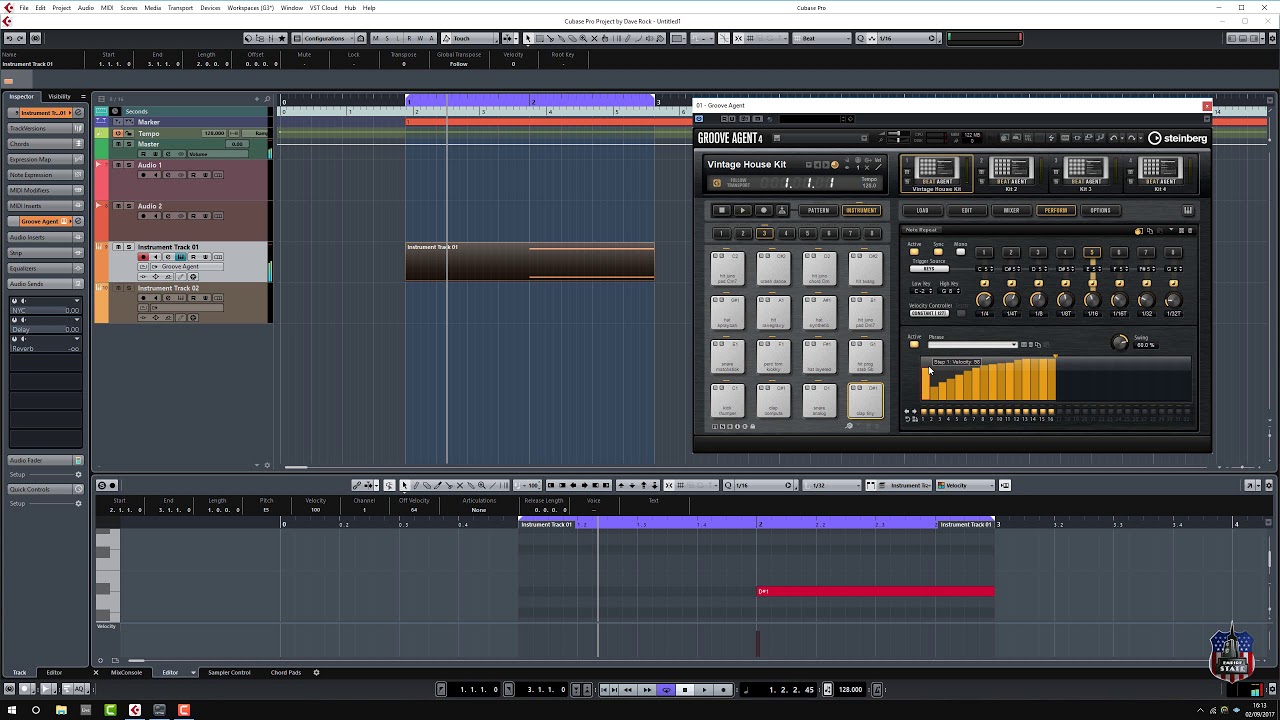1280x720 pixels.
Task: Open Windows Start button
Action: click(x=10, y=710)
